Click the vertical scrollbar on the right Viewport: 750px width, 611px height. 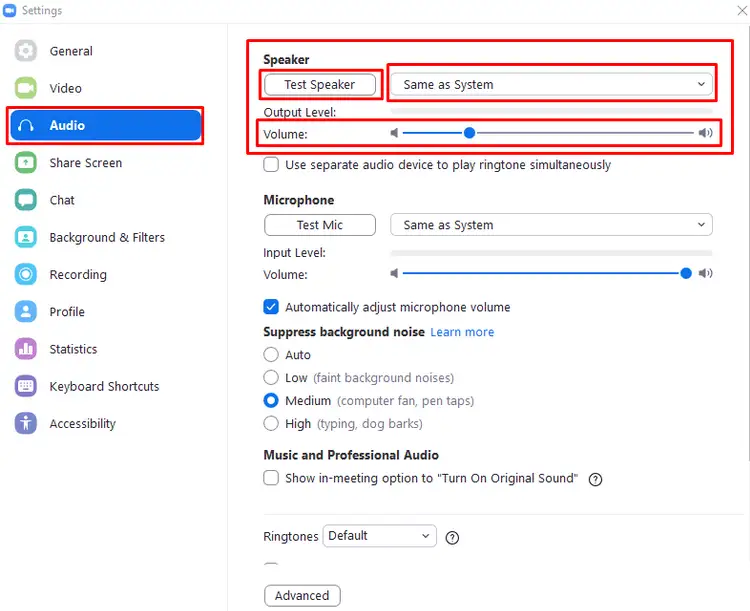[747, 242]
